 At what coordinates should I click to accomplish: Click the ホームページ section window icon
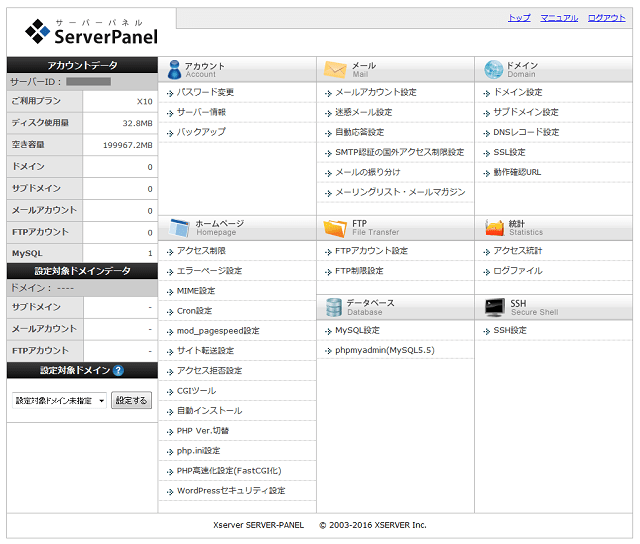point(179,228)
